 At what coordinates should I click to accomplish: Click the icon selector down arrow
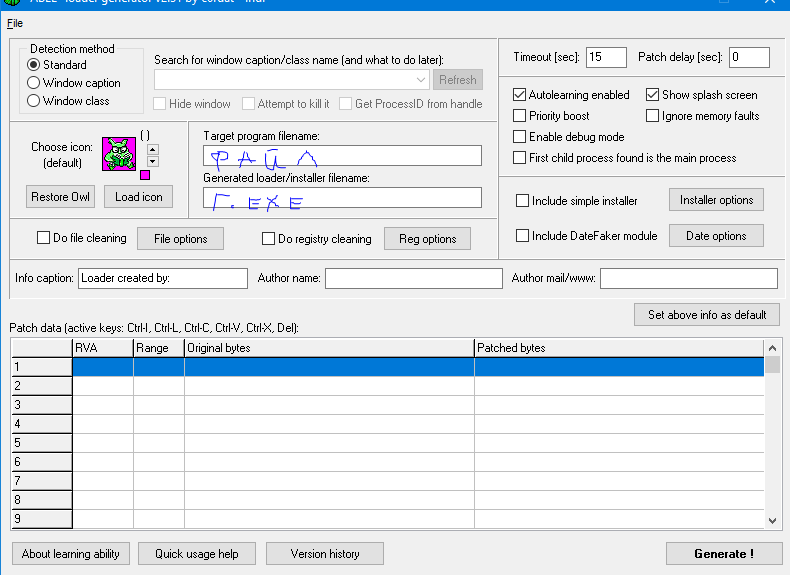click(152, 161)
